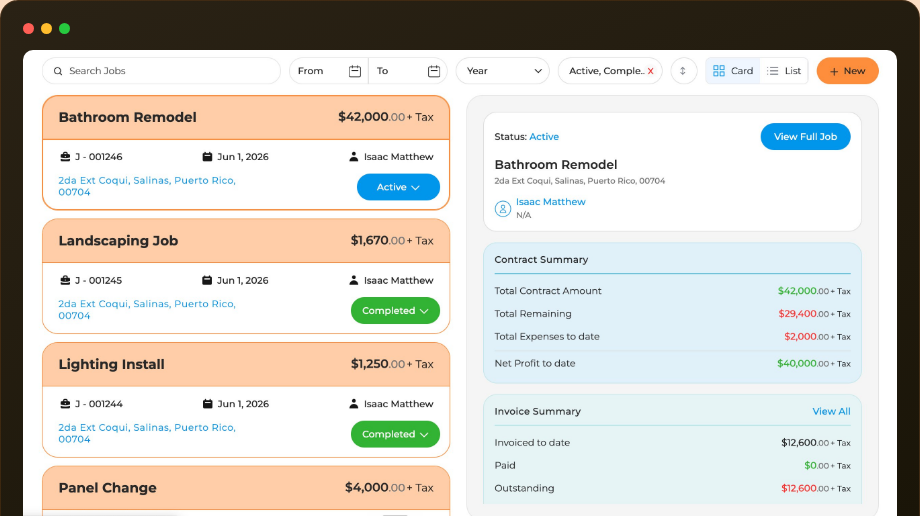The image size is (920, 517).
Task: Select the Panel Change card header
Action: point(246,488)
